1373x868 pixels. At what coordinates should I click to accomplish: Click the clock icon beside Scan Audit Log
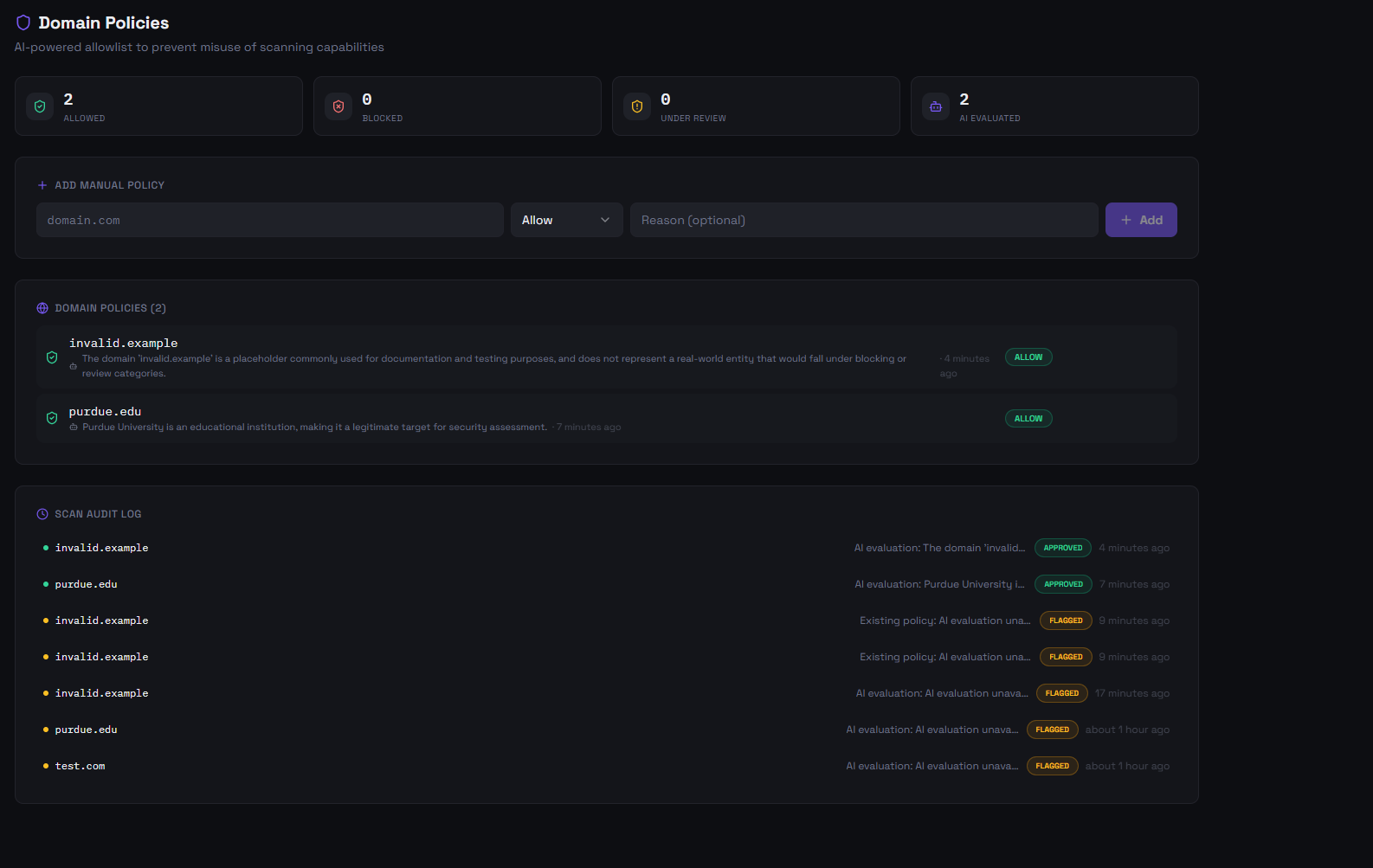(42, 514)
